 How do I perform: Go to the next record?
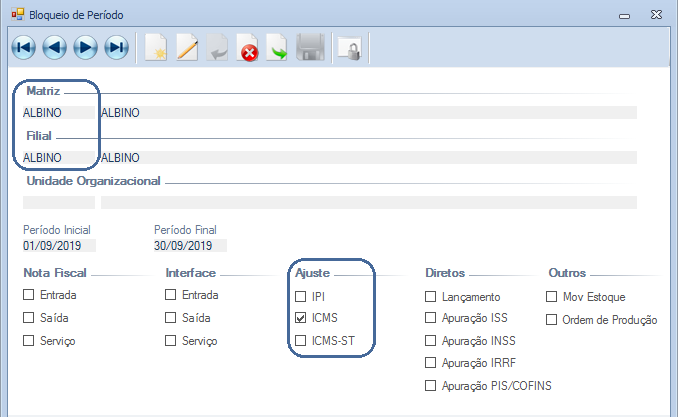click(x=86, y=47)
